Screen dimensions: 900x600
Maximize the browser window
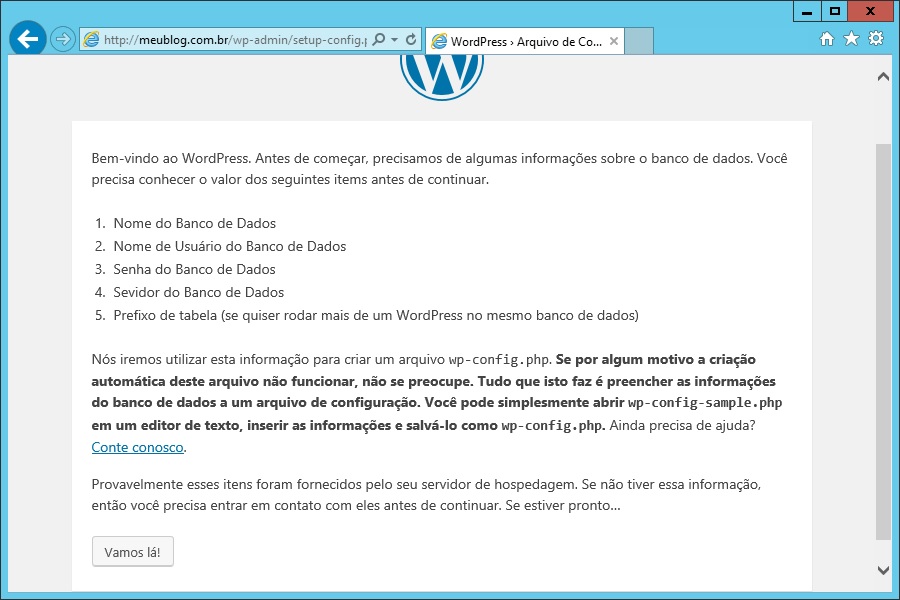(x=835, y=11)
